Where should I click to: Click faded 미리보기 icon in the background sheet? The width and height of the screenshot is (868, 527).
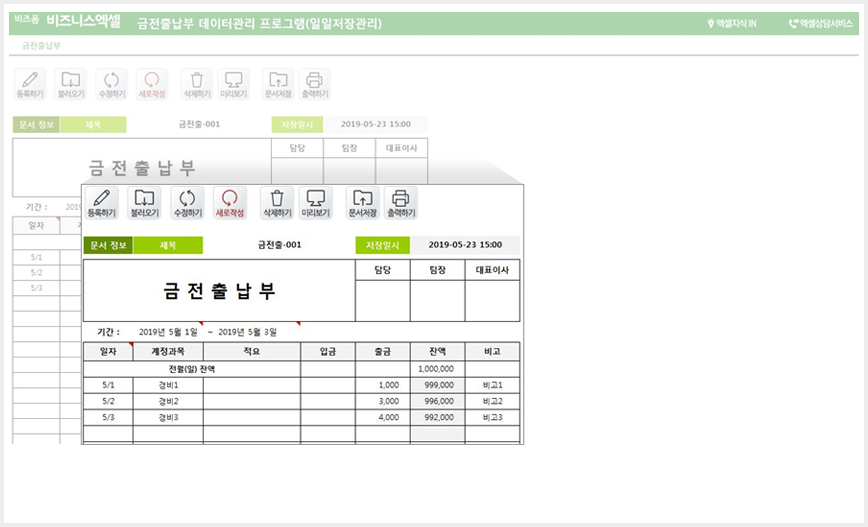[x=234, y=84]
